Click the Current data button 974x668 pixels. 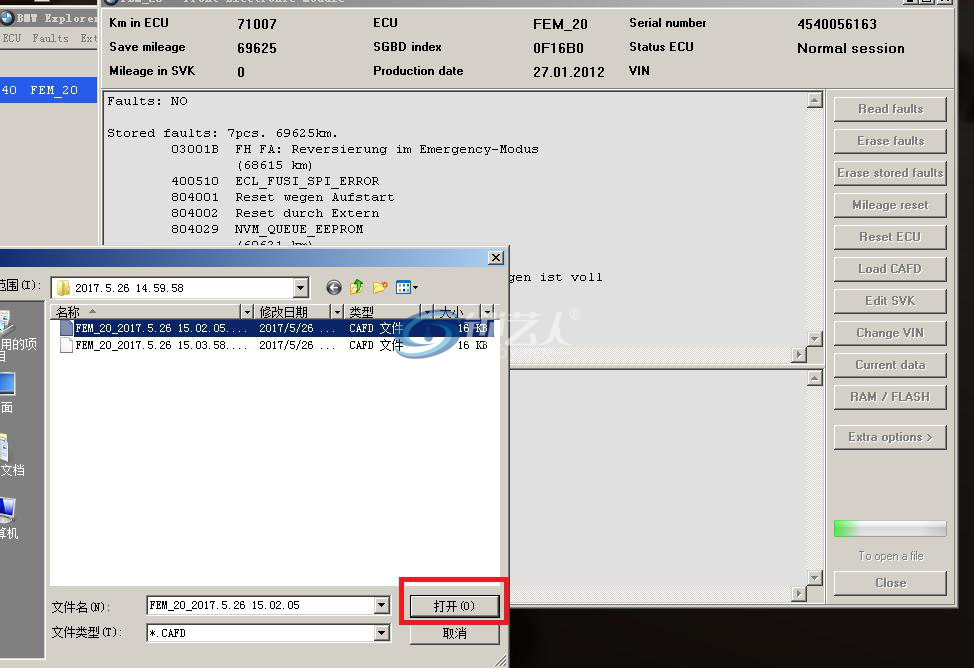890,365
